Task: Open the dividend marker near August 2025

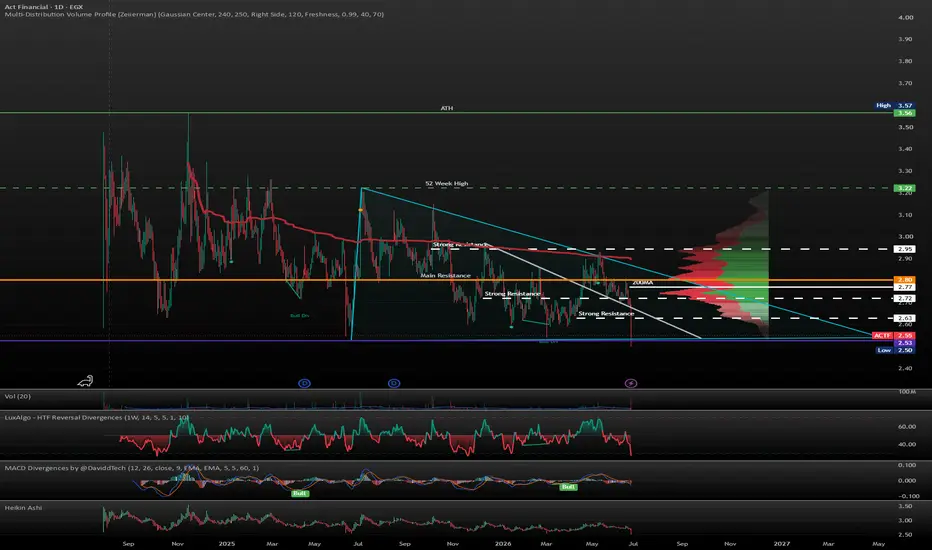Action: (393, 384)
